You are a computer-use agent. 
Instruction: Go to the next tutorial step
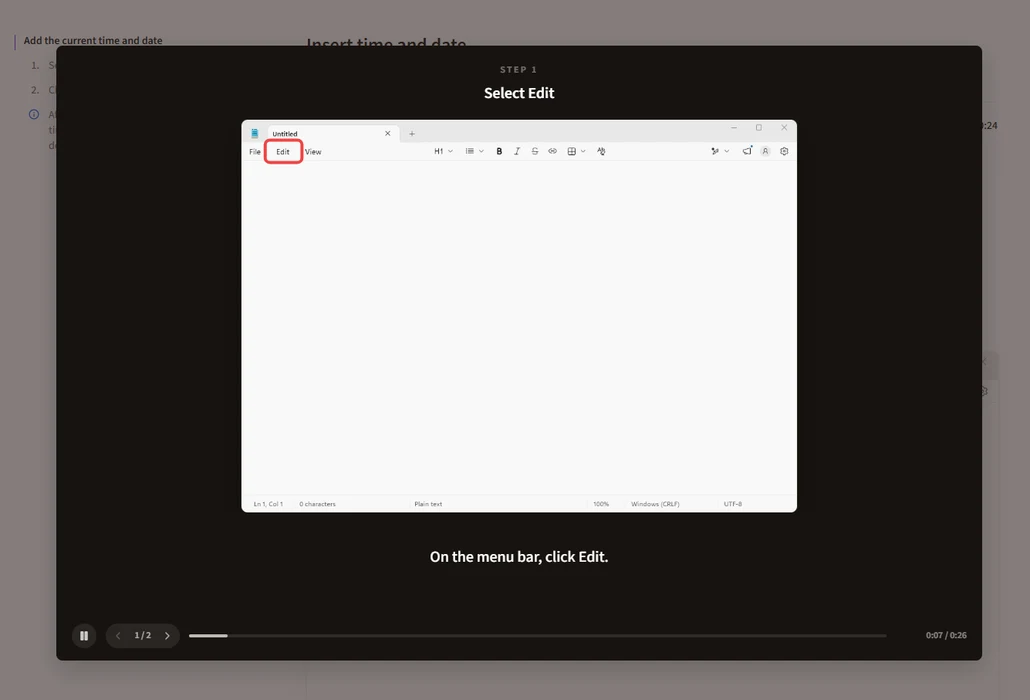coord(168,636)
